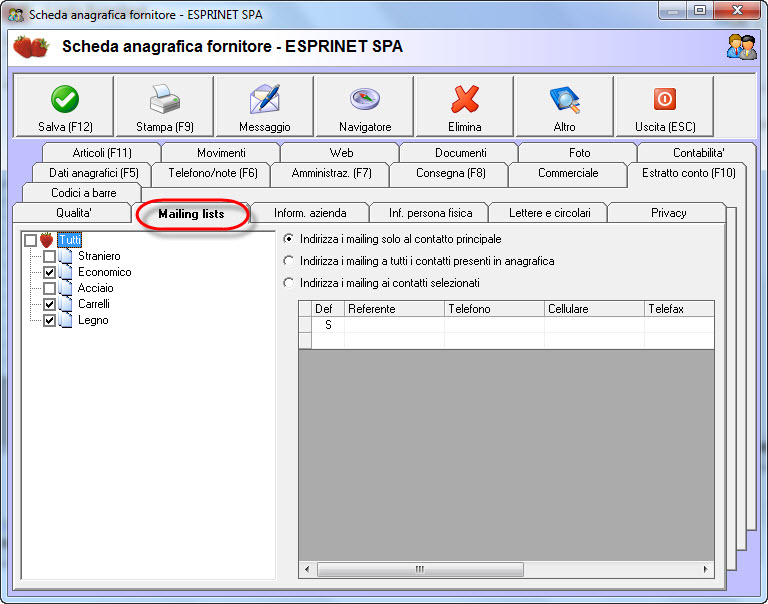This screenshot has height=604, width=768.
Task: Click the users icon in header
Action: pos(742,47)
